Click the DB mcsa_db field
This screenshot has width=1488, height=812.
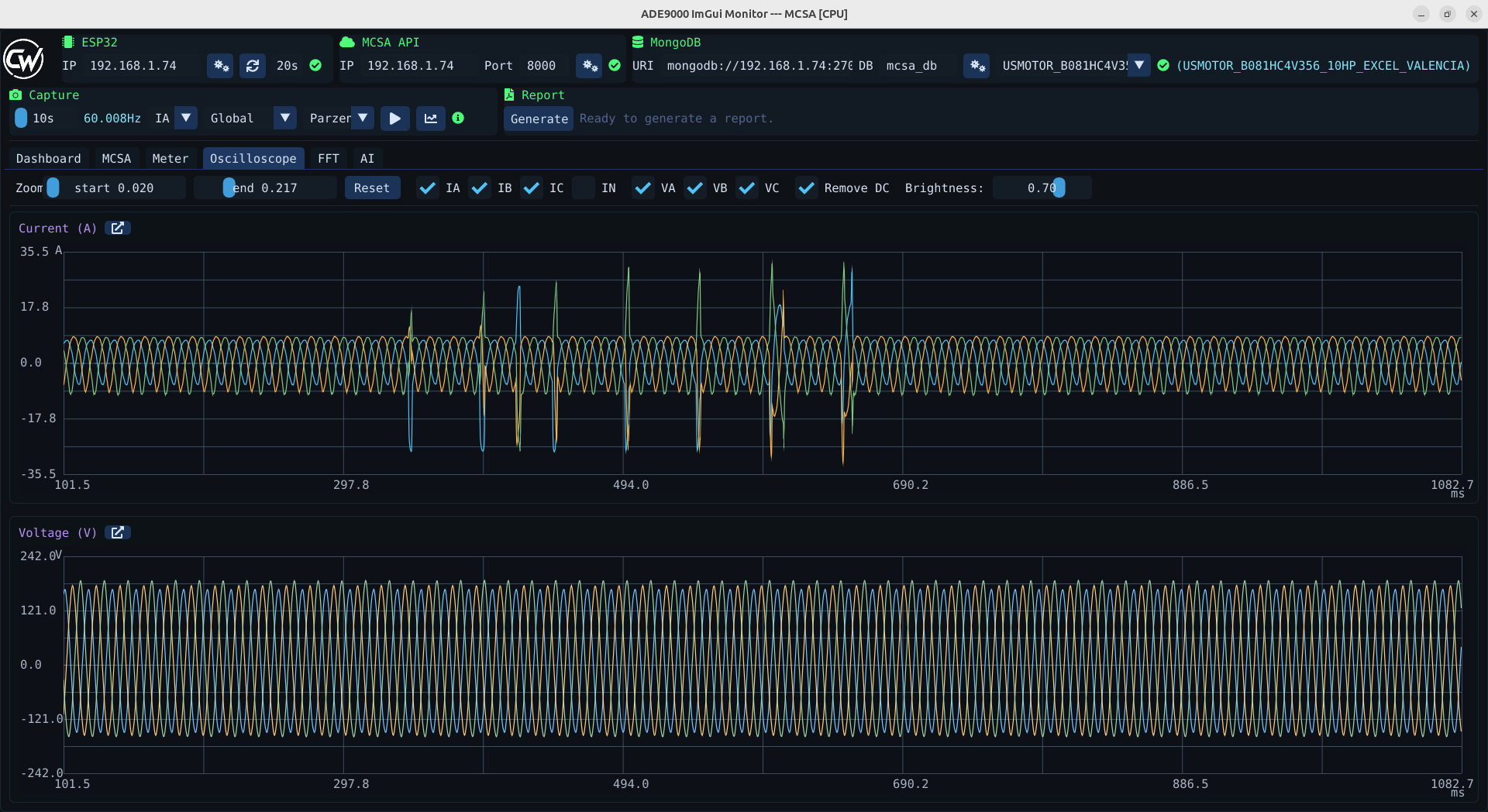[x=919, y=66]
